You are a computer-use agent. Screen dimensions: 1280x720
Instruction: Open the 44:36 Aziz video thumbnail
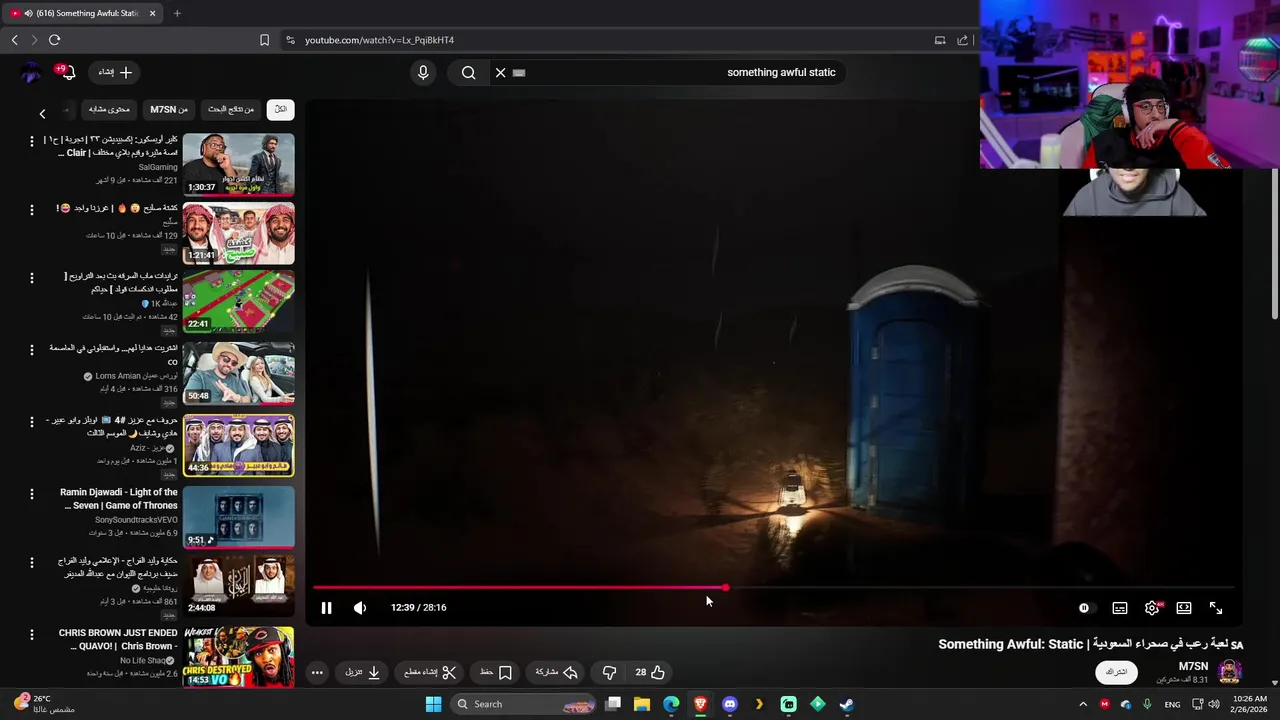pyautogui.click(x=238, y=445)
